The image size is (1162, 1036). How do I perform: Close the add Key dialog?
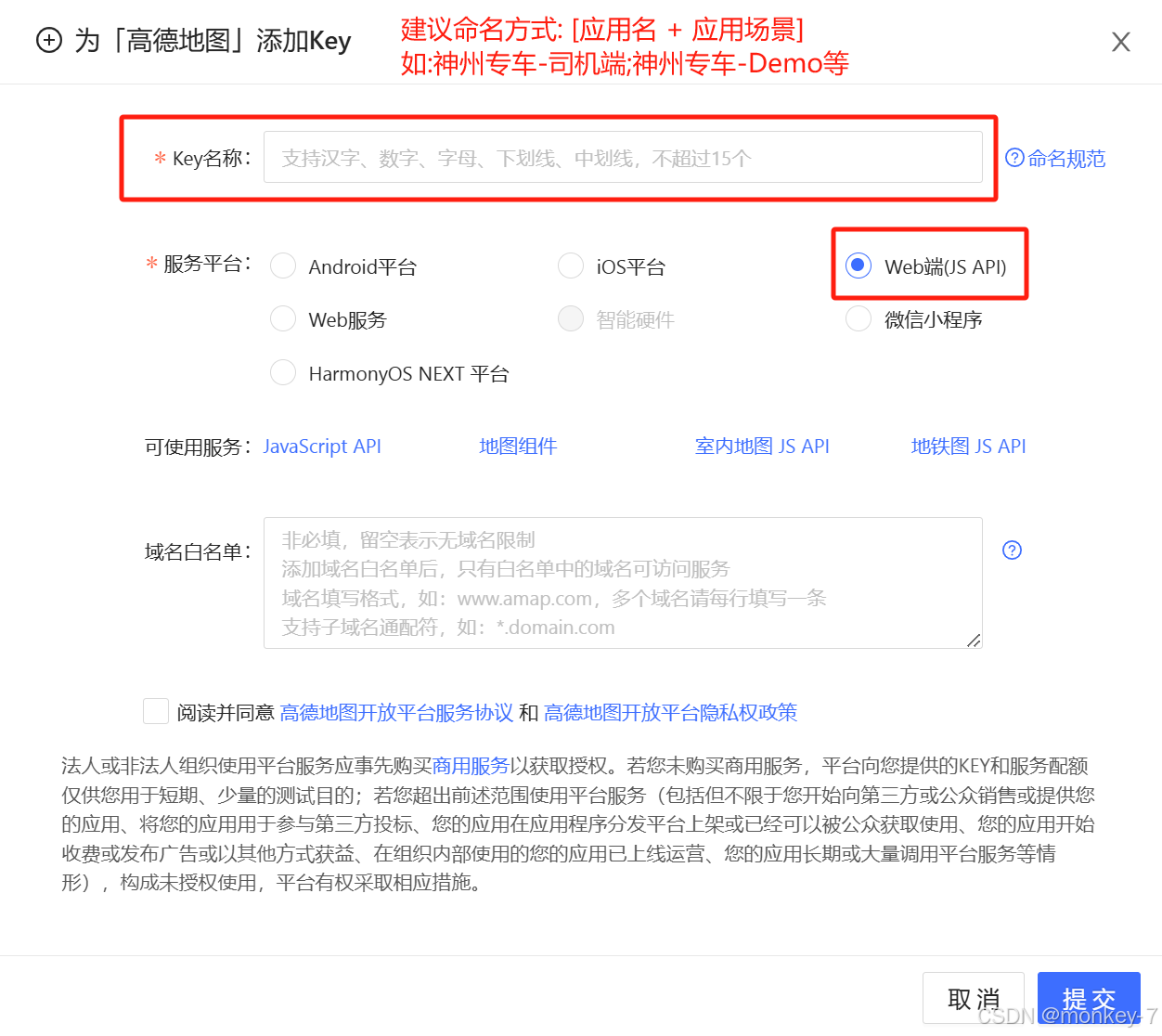[x=1121, y=42]
